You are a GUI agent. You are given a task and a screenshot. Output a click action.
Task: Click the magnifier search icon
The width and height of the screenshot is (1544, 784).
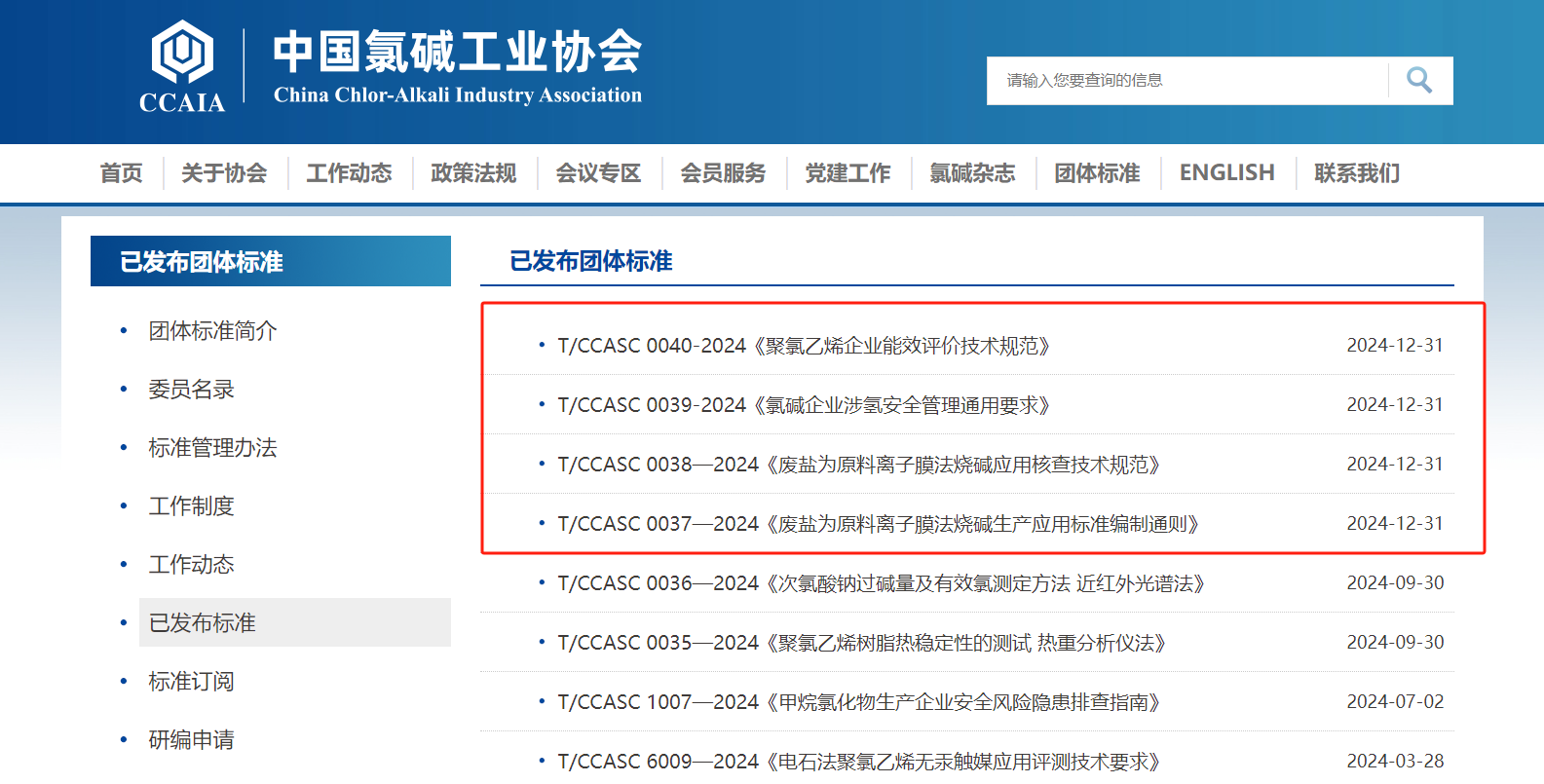point(1419,80)
